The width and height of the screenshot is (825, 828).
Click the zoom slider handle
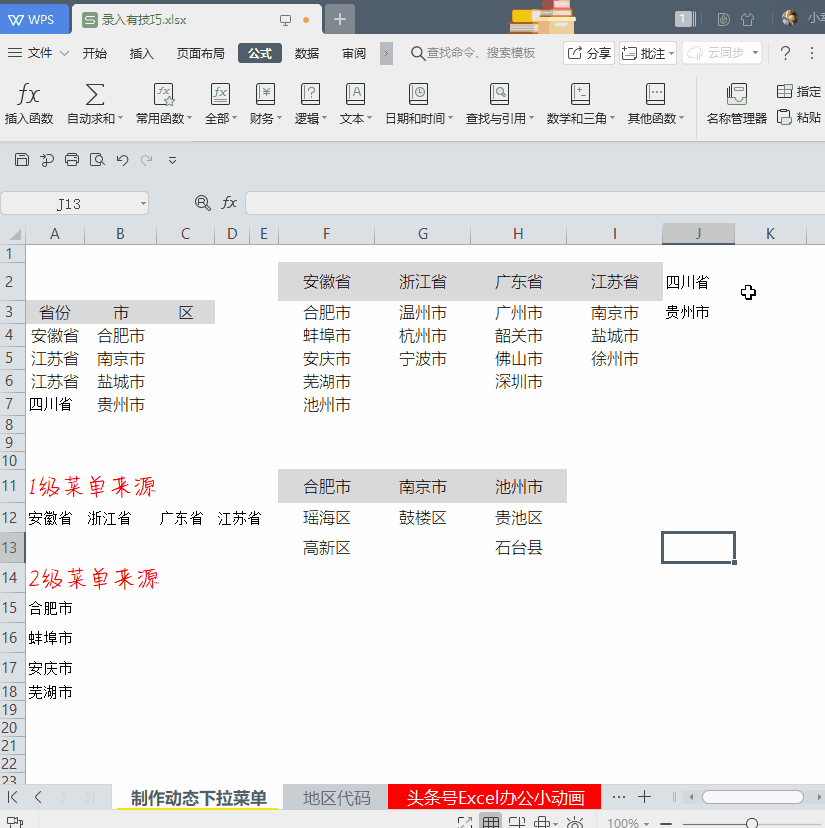click(752, 823)
